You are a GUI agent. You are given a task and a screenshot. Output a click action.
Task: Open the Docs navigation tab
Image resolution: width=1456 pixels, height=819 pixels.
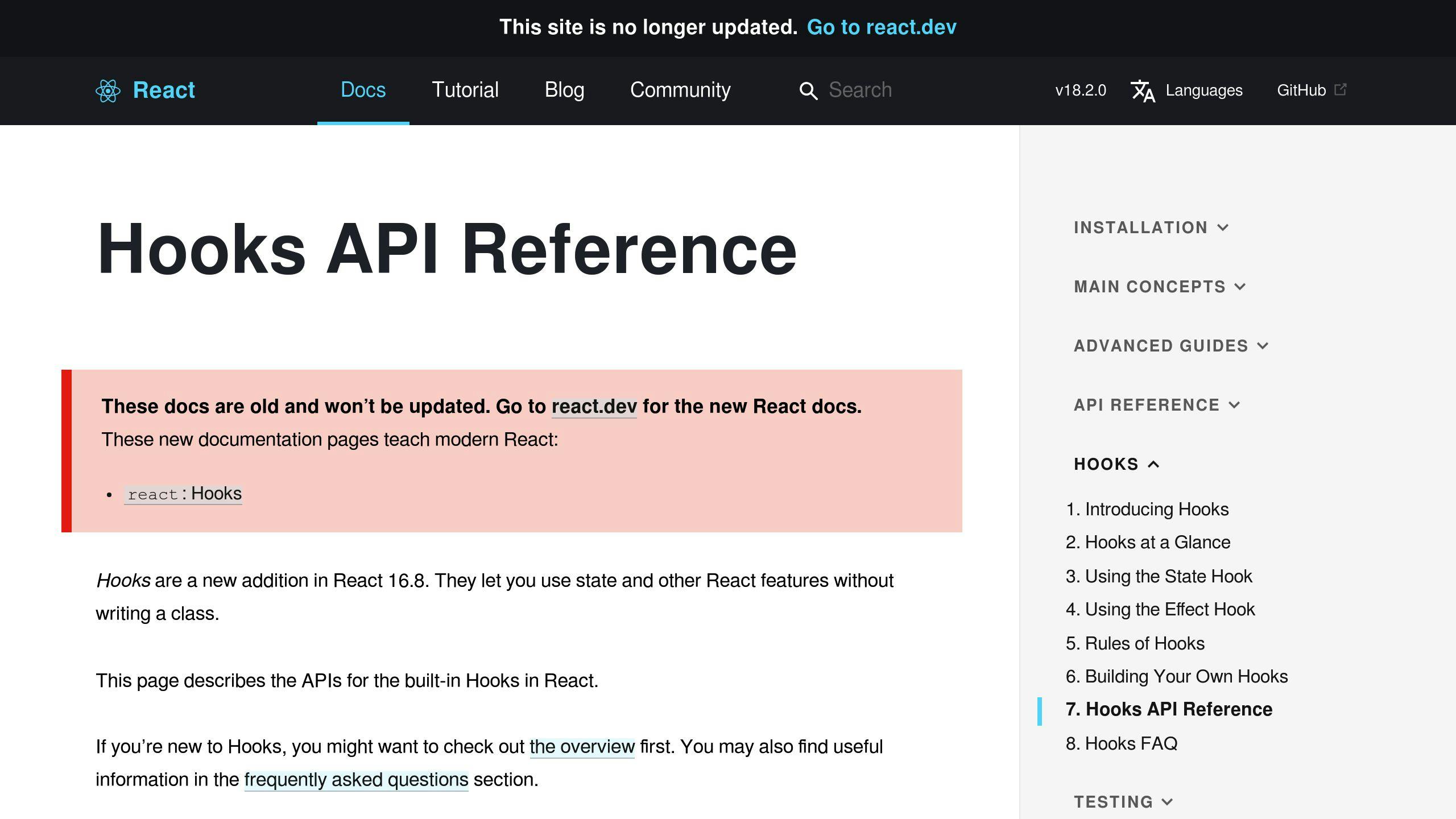[x=363, y=90]
